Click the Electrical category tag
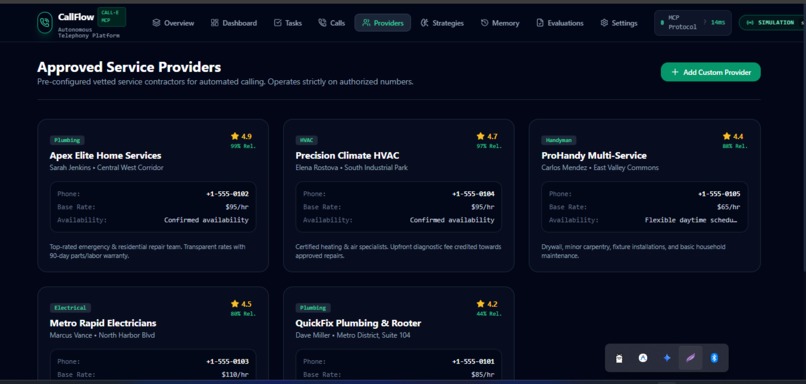This screenshot has height=384, width=806. click(x=70, y=308)
